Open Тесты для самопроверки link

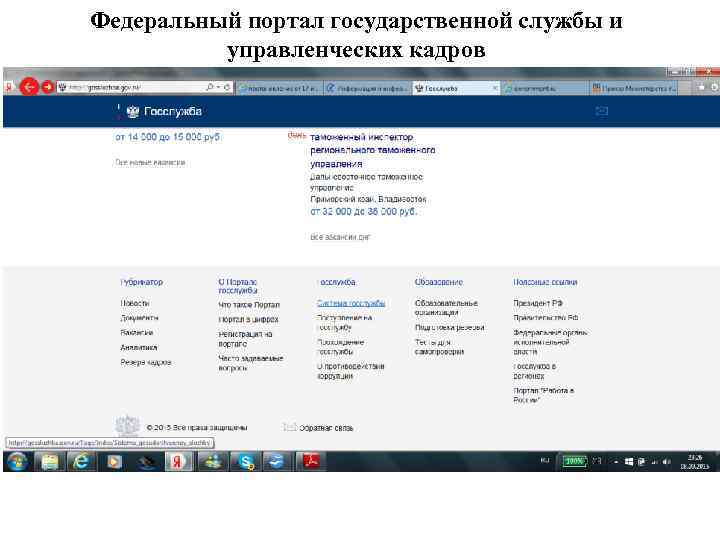pyautogui.click(x=439, y=347)
